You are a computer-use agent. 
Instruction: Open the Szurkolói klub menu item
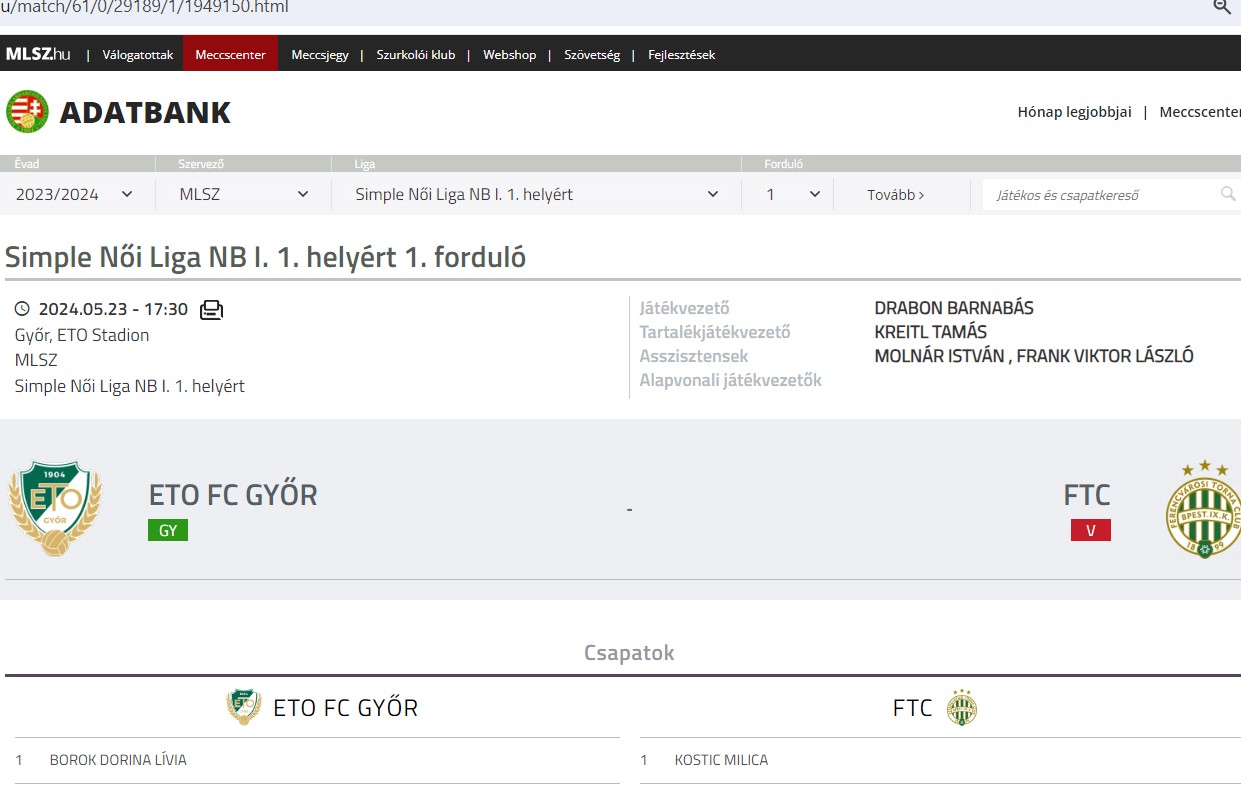(x=416, y=55)
